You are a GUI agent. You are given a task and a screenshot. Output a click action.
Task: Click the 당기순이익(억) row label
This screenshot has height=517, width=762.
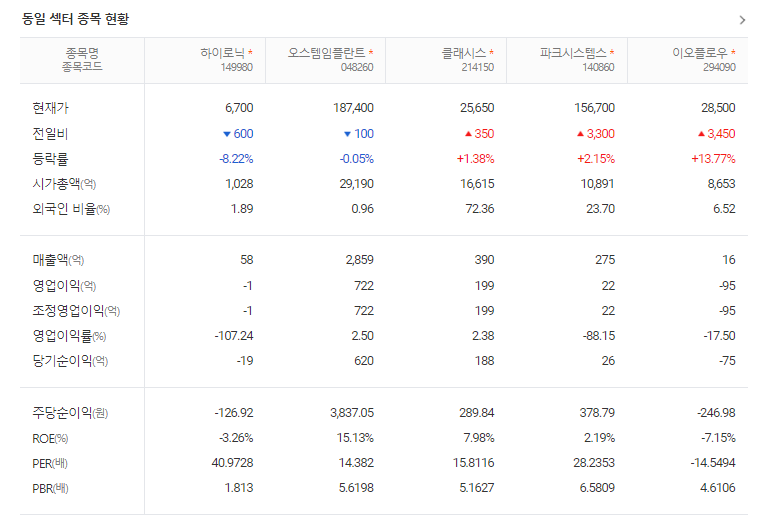click(70, 361)
